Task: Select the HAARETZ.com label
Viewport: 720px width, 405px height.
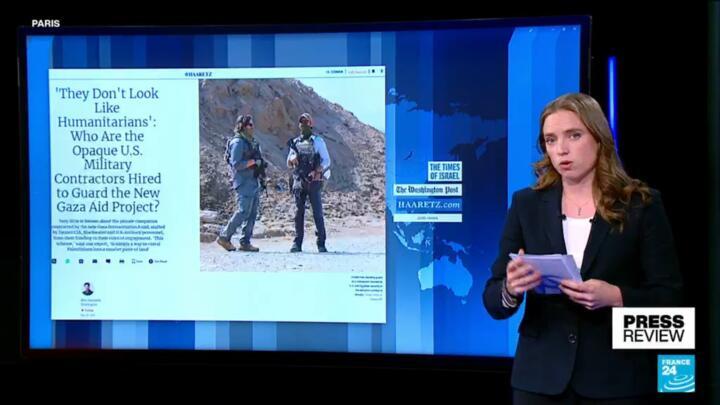Action: click(429, 205)
